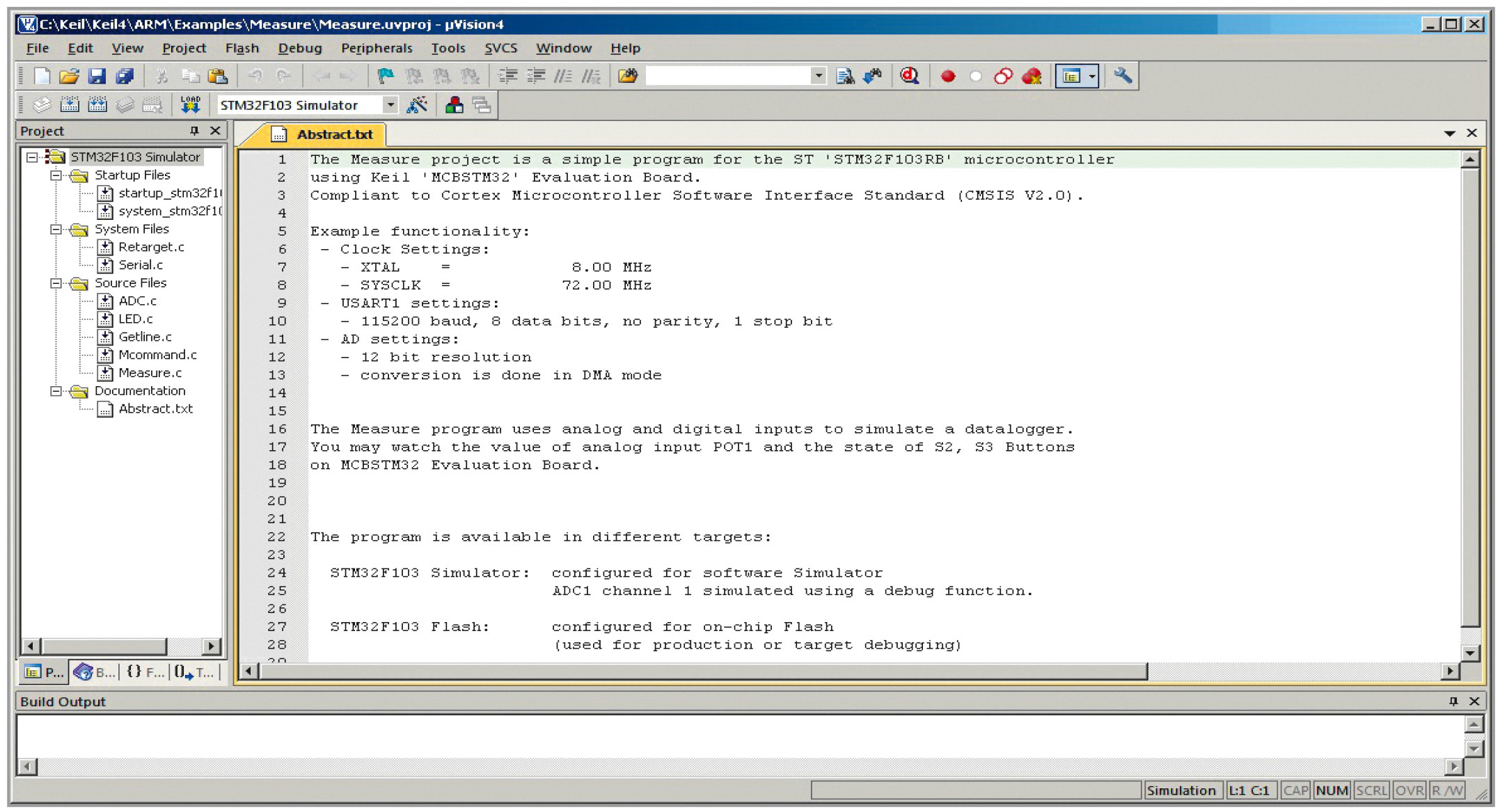Image resolution: width=1500 pixels, height=812 pixels.
Task: Start/Stop Debug Session icon
Action: click(x=910, y=76)
